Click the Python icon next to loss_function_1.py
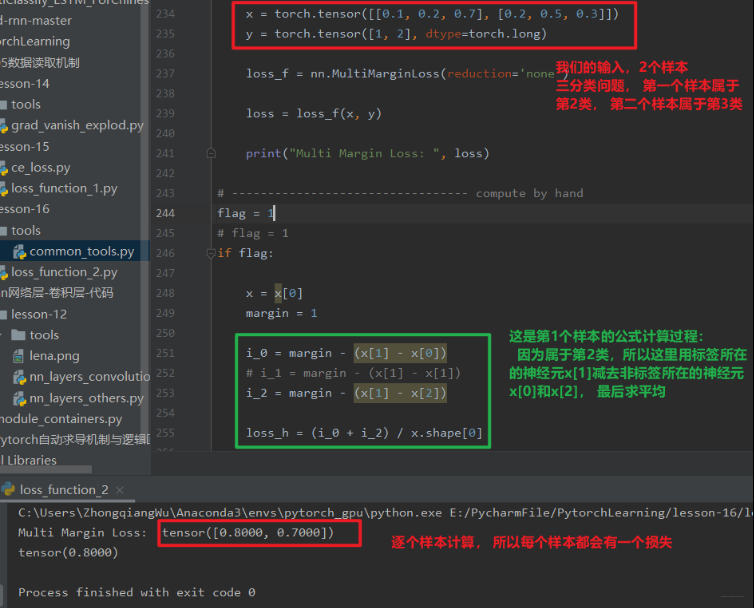Screen dimensions: 754x608 coord(4,189)
